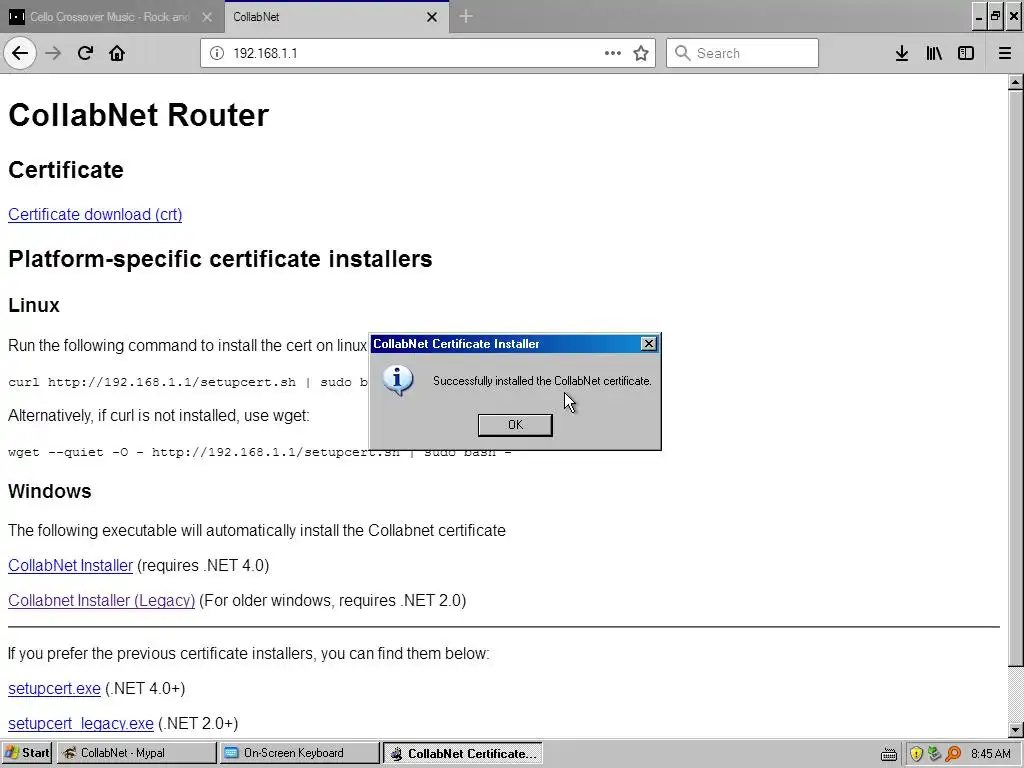Click the address bar showing 192.168.1.1

tap(428, 53)
